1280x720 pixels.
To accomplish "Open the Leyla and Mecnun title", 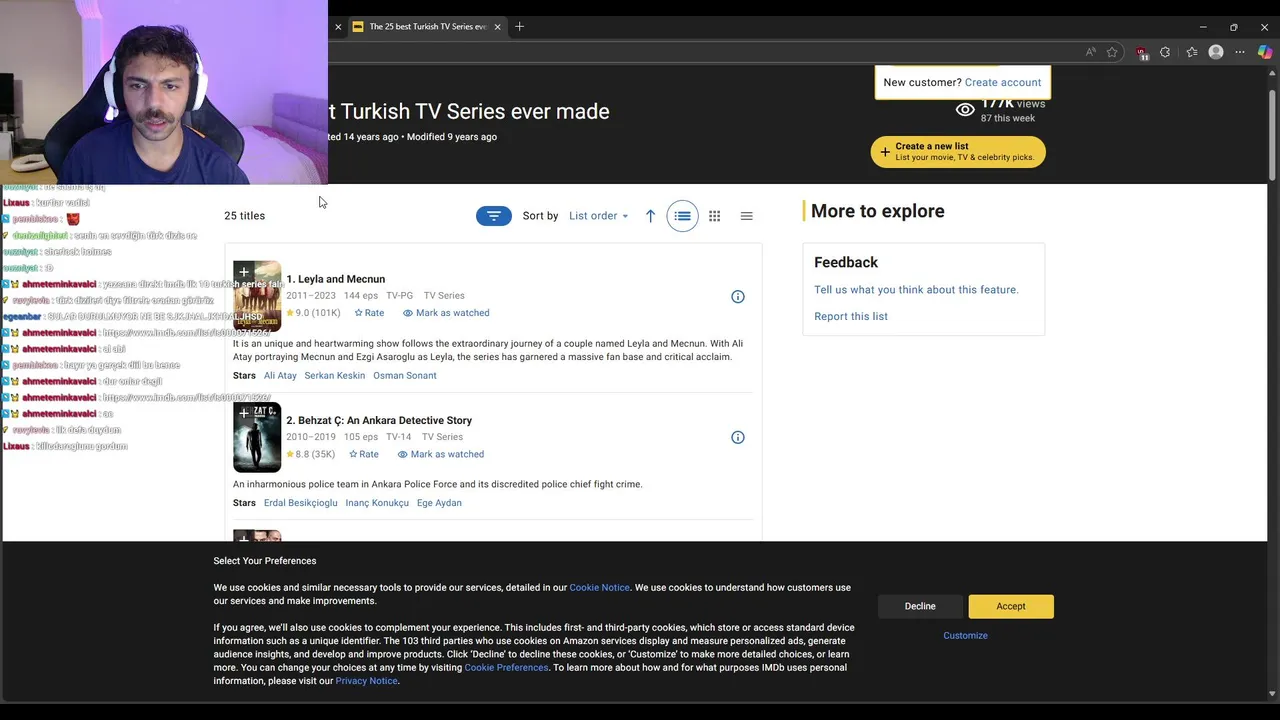I will [335, 279].
